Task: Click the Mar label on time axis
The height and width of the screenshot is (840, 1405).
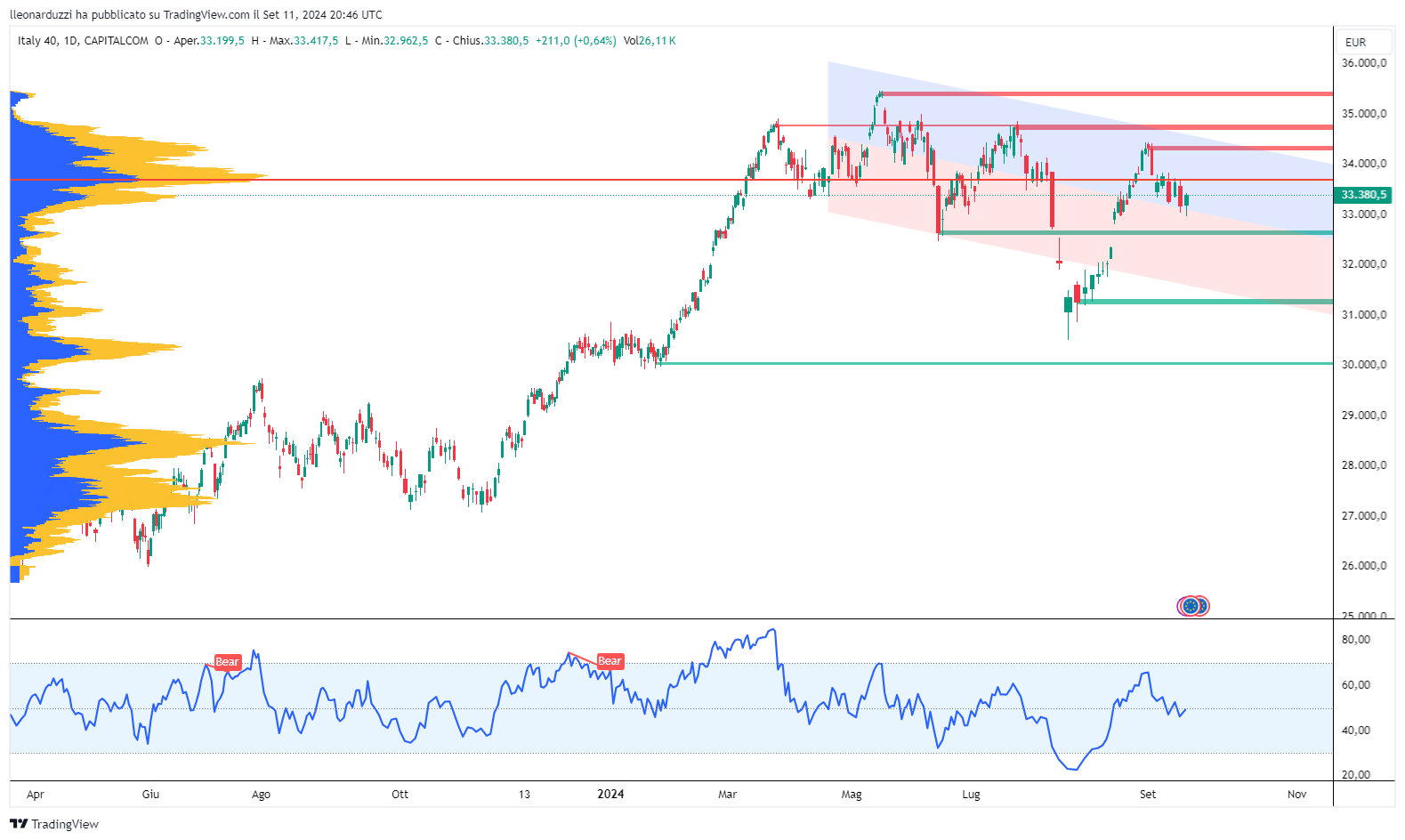Action: coord(728,795)
